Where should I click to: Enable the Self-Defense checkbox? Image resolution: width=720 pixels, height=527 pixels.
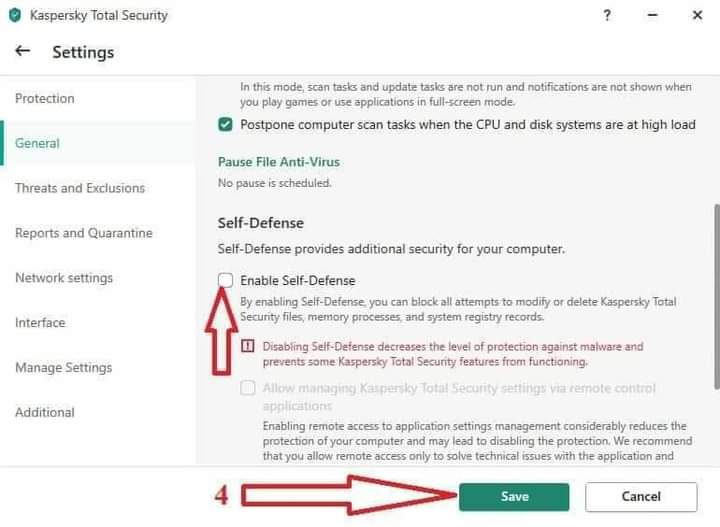(225, 280)
